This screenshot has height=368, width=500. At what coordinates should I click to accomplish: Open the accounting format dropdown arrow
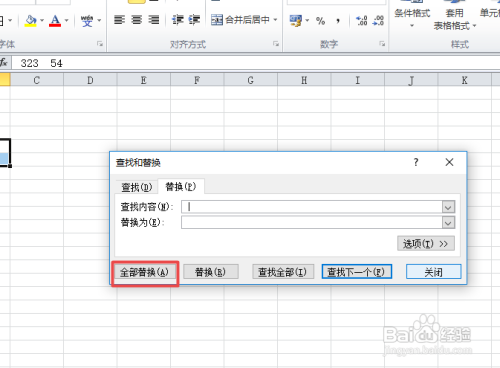(307, 21)
